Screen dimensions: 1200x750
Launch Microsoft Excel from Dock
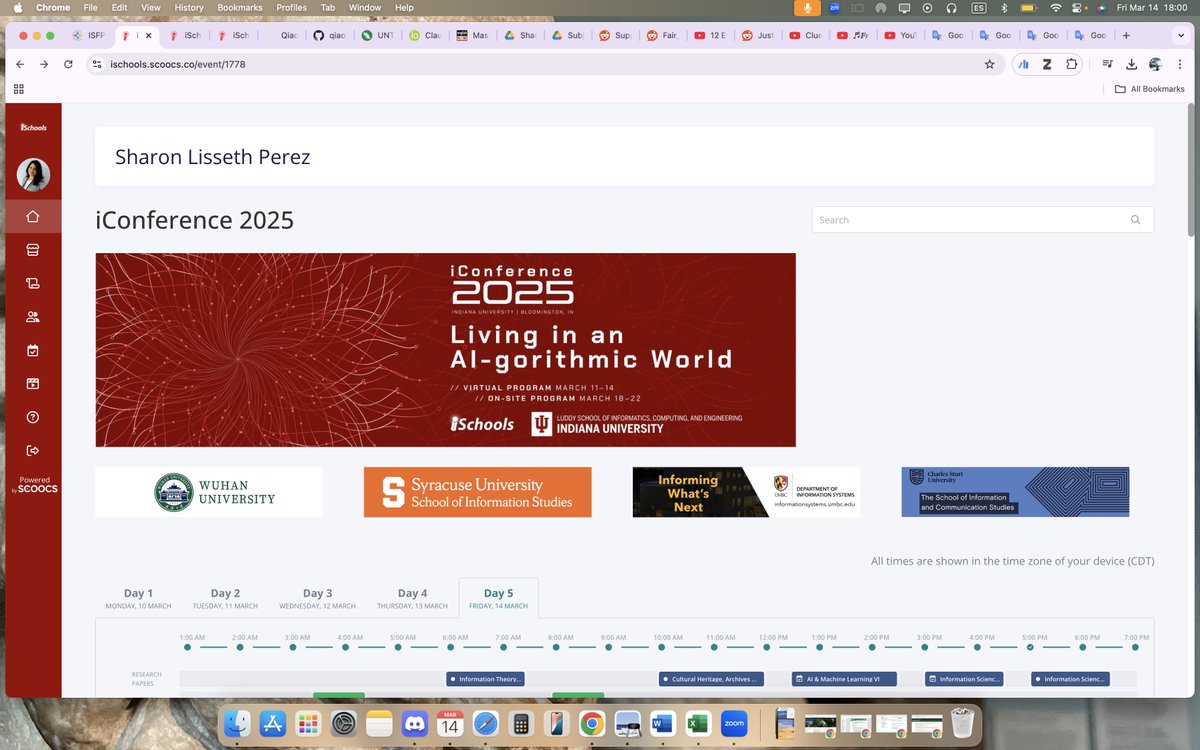(x=698, y=723)
